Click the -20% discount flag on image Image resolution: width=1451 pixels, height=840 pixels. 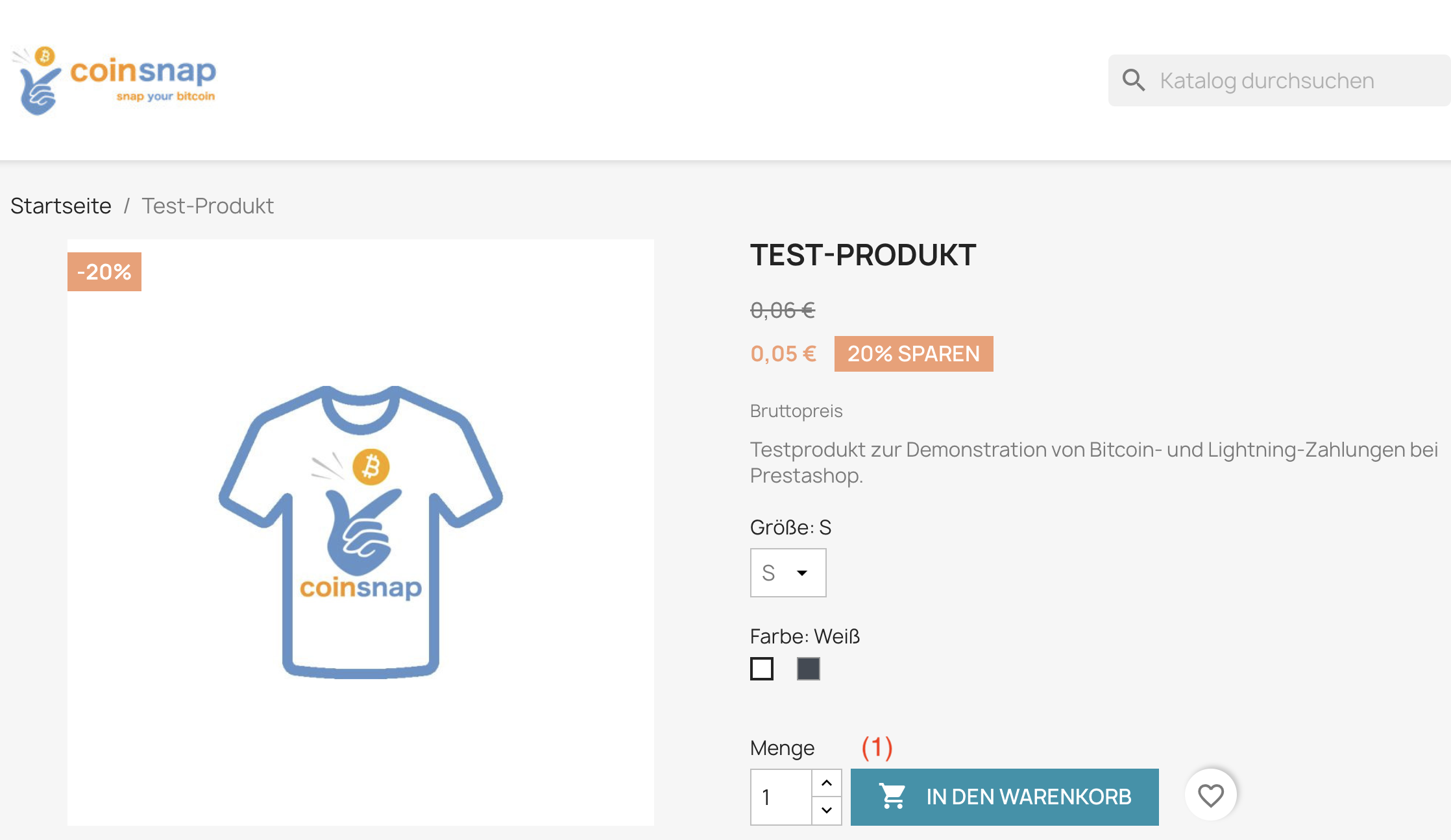tap(104, 272)
